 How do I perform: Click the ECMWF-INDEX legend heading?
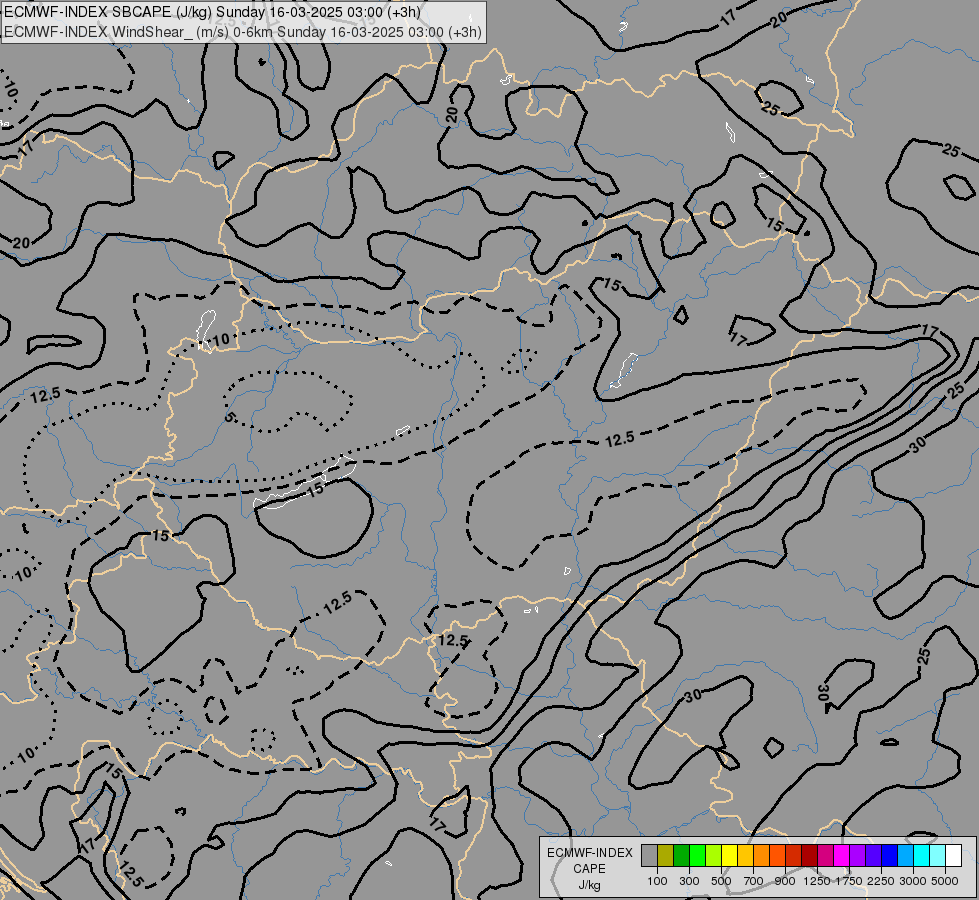tap(589, 853)
